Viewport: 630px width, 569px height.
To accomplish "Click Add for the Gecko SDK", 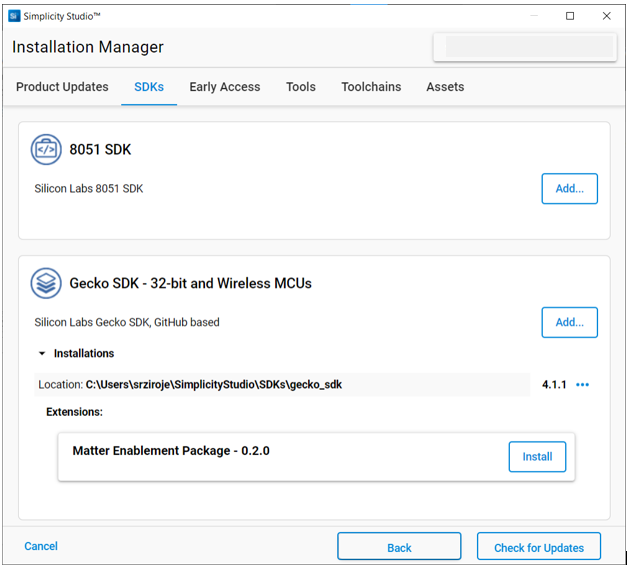I will click(570, 322).
